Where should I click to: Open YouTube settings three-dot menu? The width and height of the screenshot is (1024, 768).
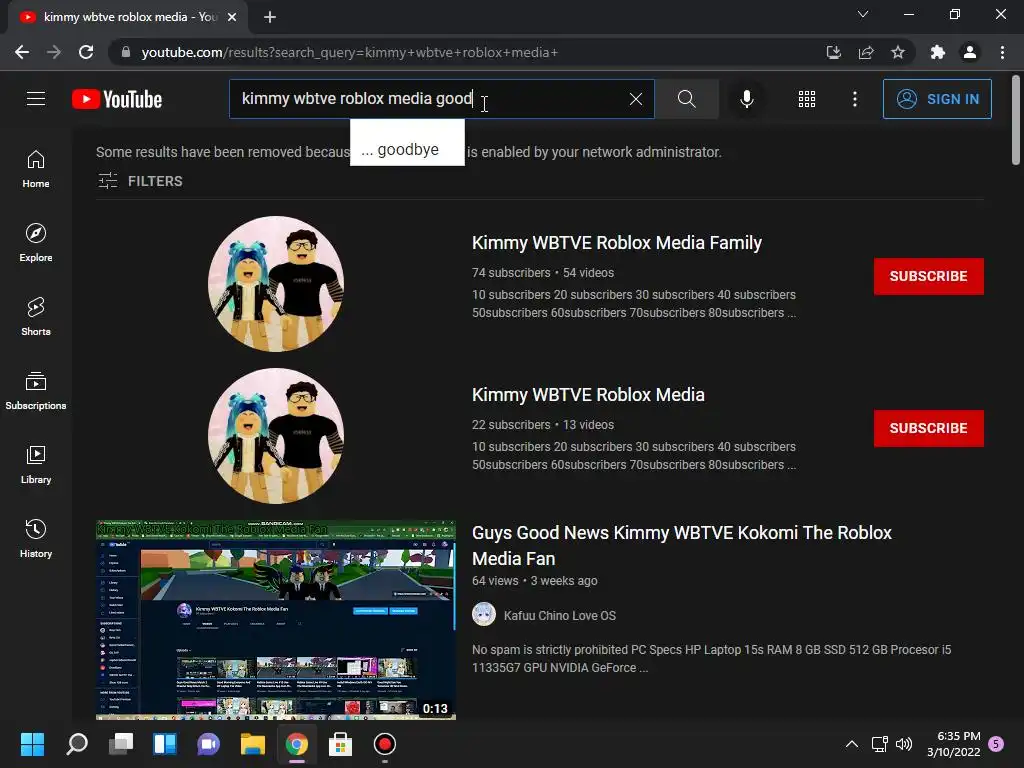pos(854,99)
